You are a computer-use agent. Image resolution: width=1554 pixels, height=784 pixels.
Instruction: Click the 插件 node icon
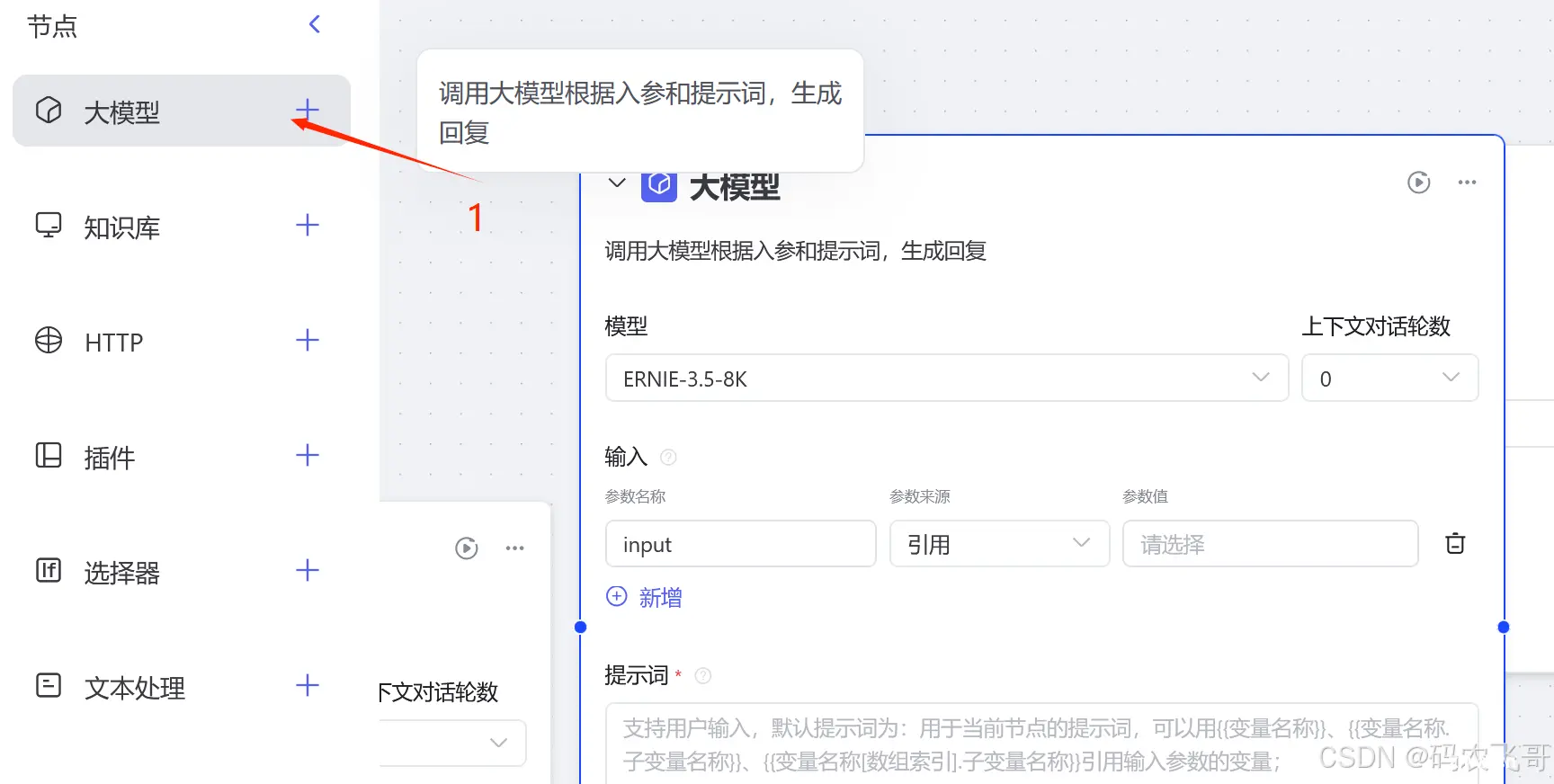49,455
